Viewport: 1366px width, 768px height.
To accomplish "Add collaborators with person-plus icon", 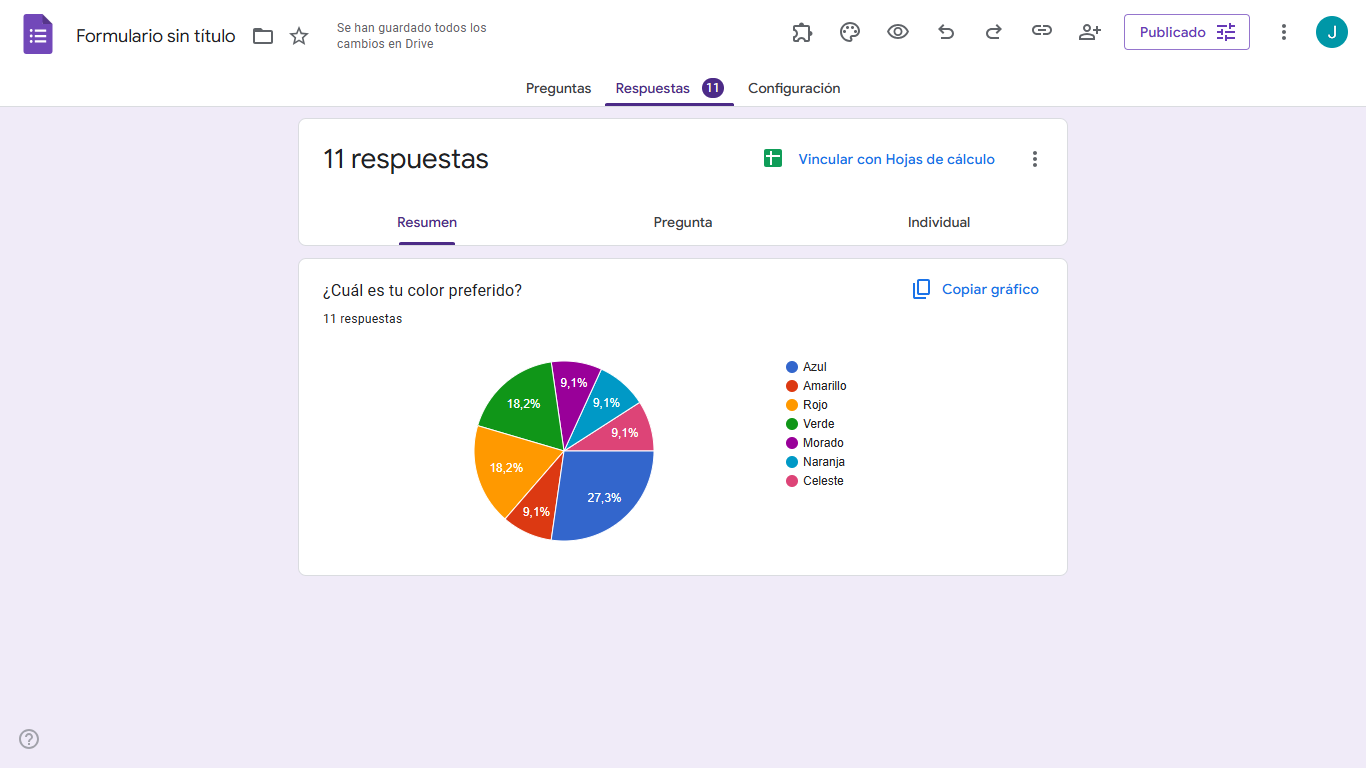I will 1090,32.
